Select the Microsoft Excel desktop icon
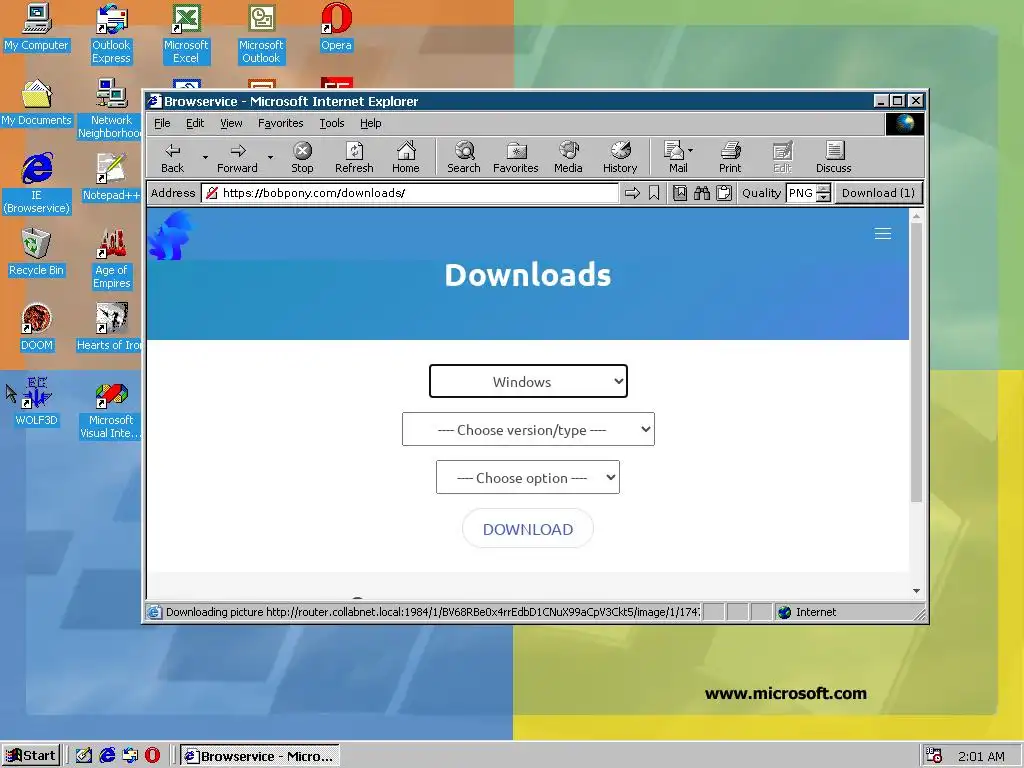 186,34
